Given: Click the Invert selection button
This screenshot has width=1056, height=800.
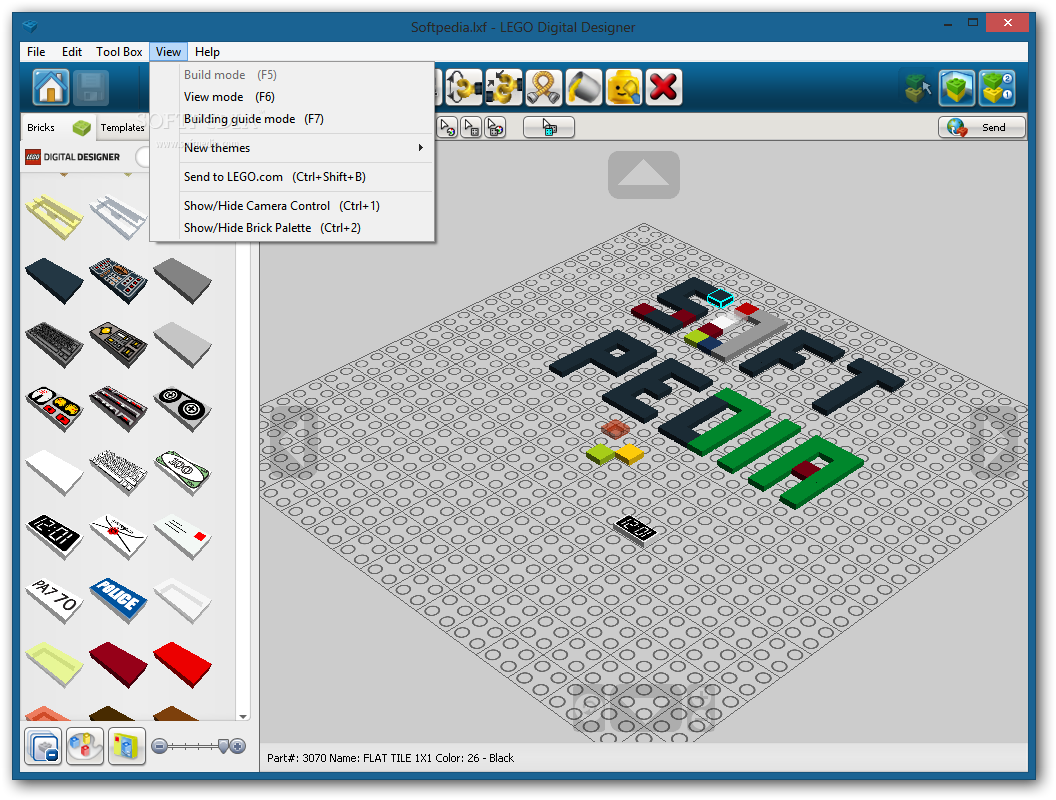Looking at the screenshot, I should 549,127.
